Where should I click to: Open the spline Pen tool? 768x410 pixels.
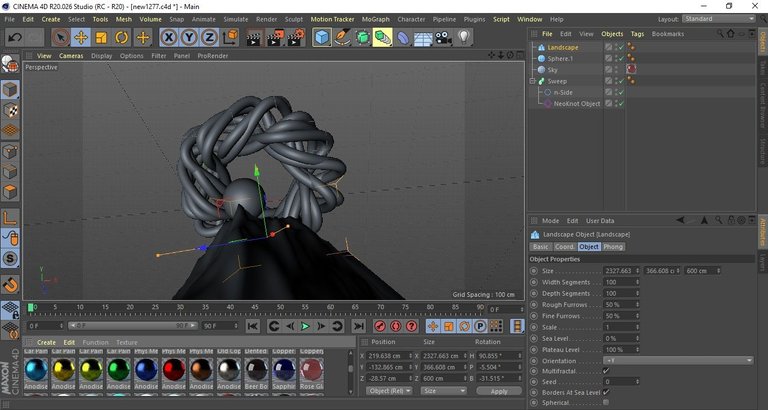click(x=342, y=37)
